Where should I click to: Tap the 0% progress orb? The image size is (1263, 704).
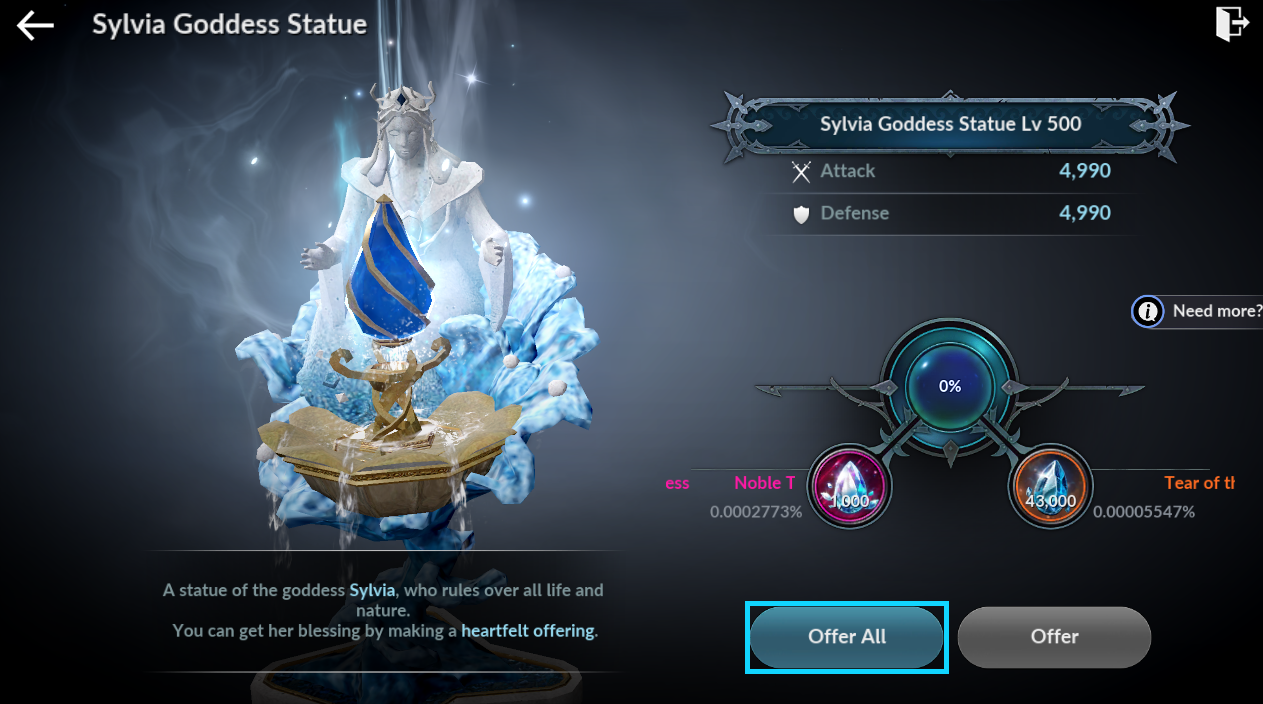[x=949, y=386]
